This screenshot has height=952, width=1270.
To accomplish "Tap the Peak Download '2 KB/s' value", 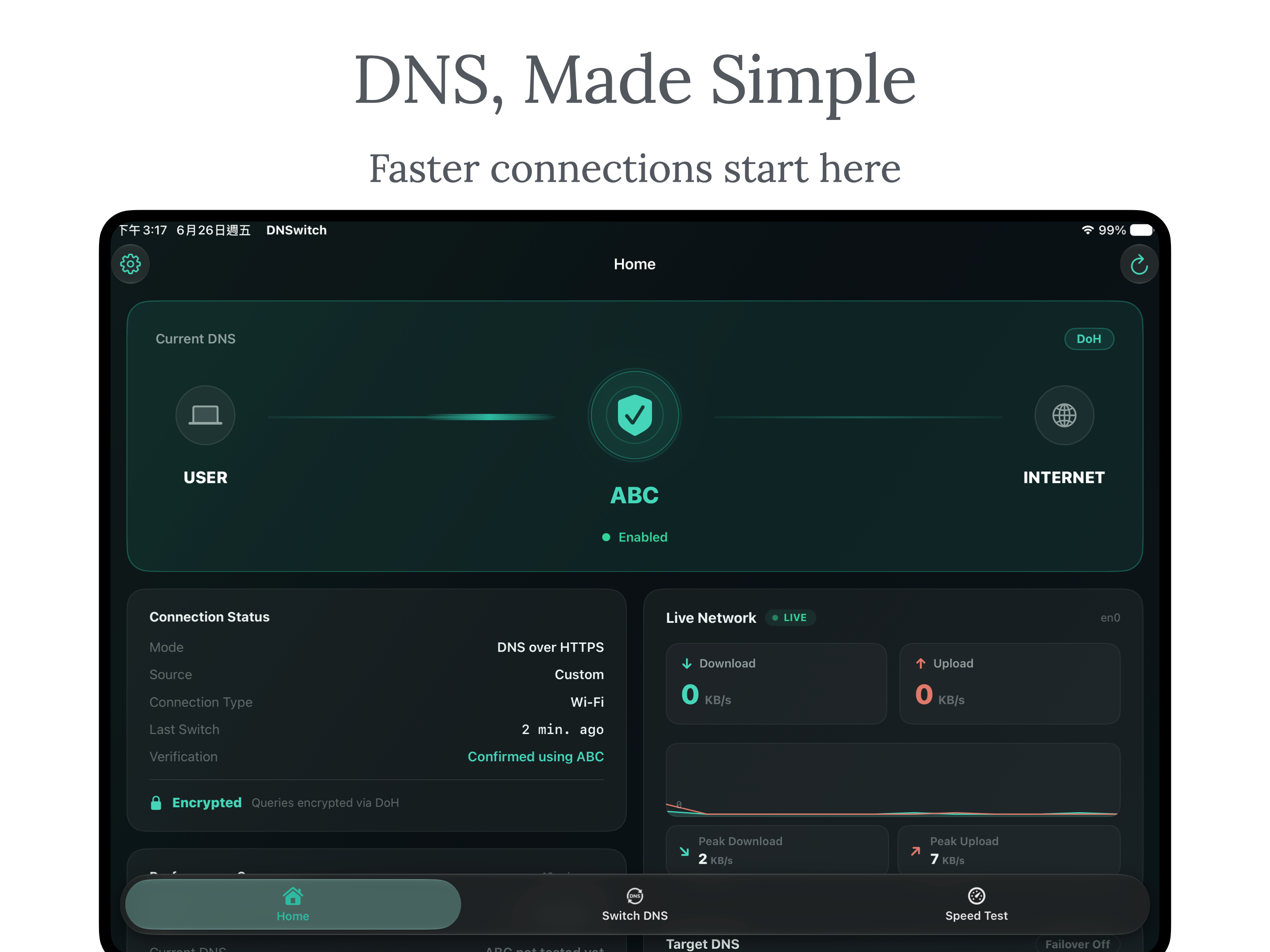I will pyautogui.click(x=715, y=859).
